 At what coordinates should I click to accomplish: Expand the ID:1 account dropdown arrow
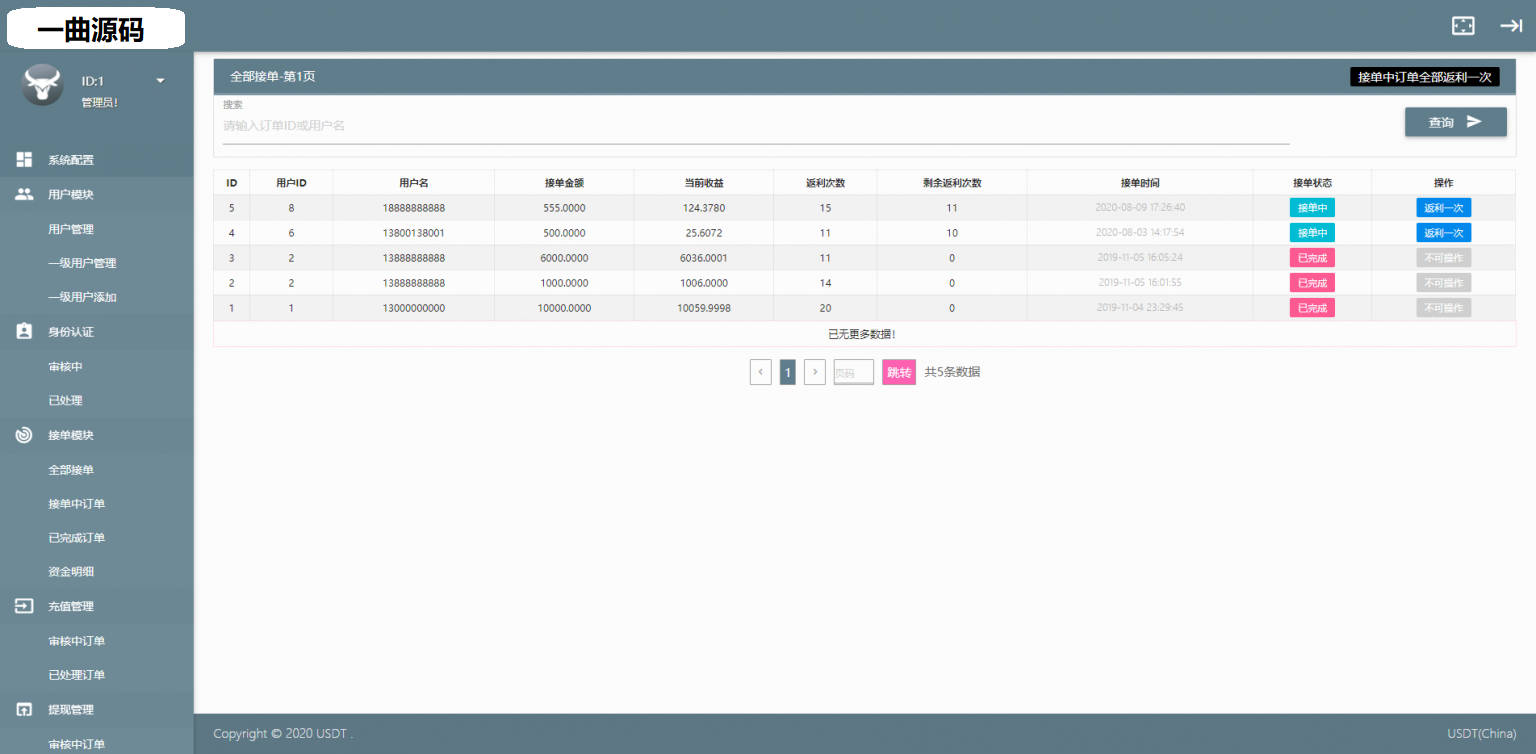(x=160, y=81)
